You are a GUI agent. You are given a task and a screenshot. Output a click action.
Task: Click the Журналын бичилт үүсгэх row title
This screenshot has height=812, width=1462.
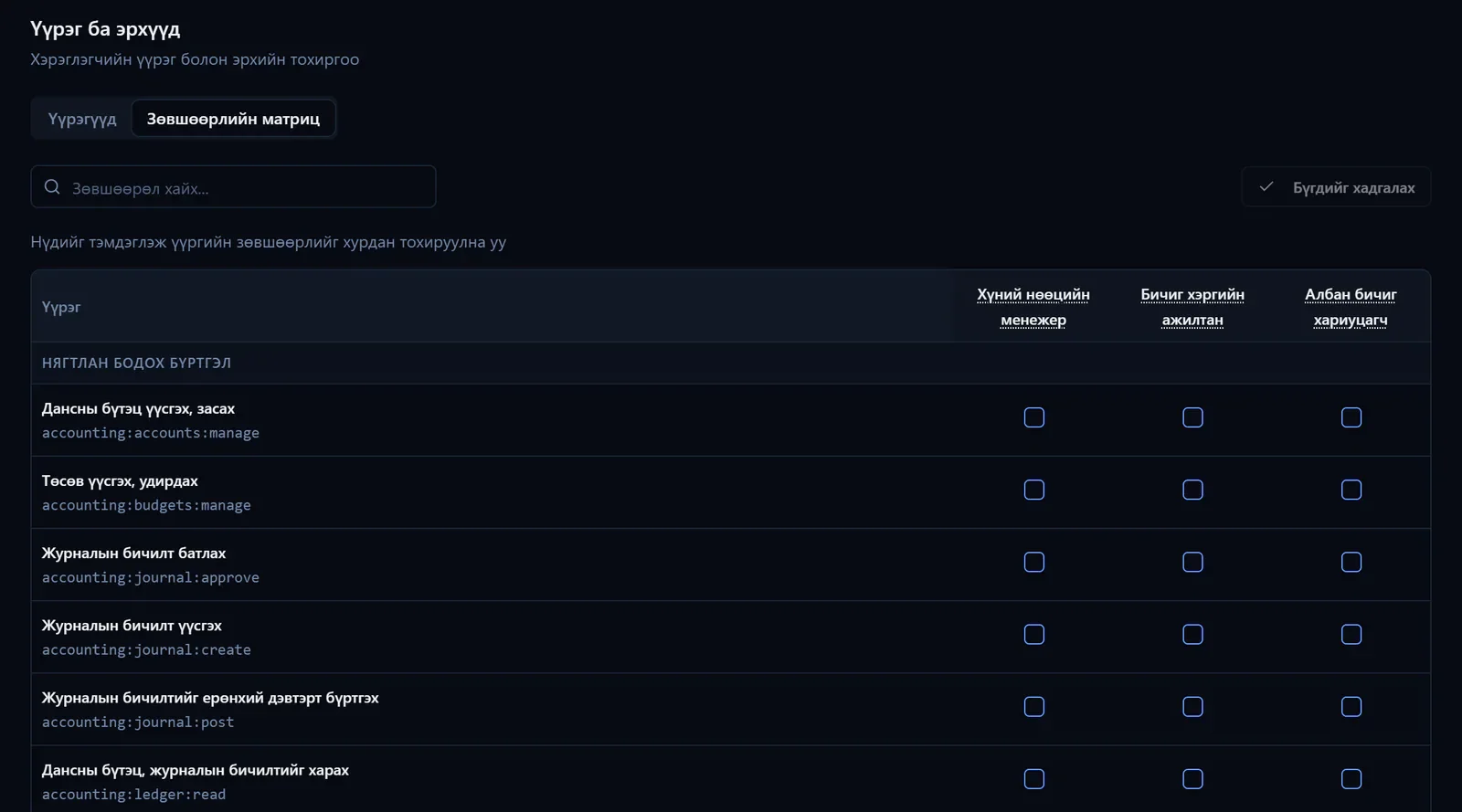(132, 625)
